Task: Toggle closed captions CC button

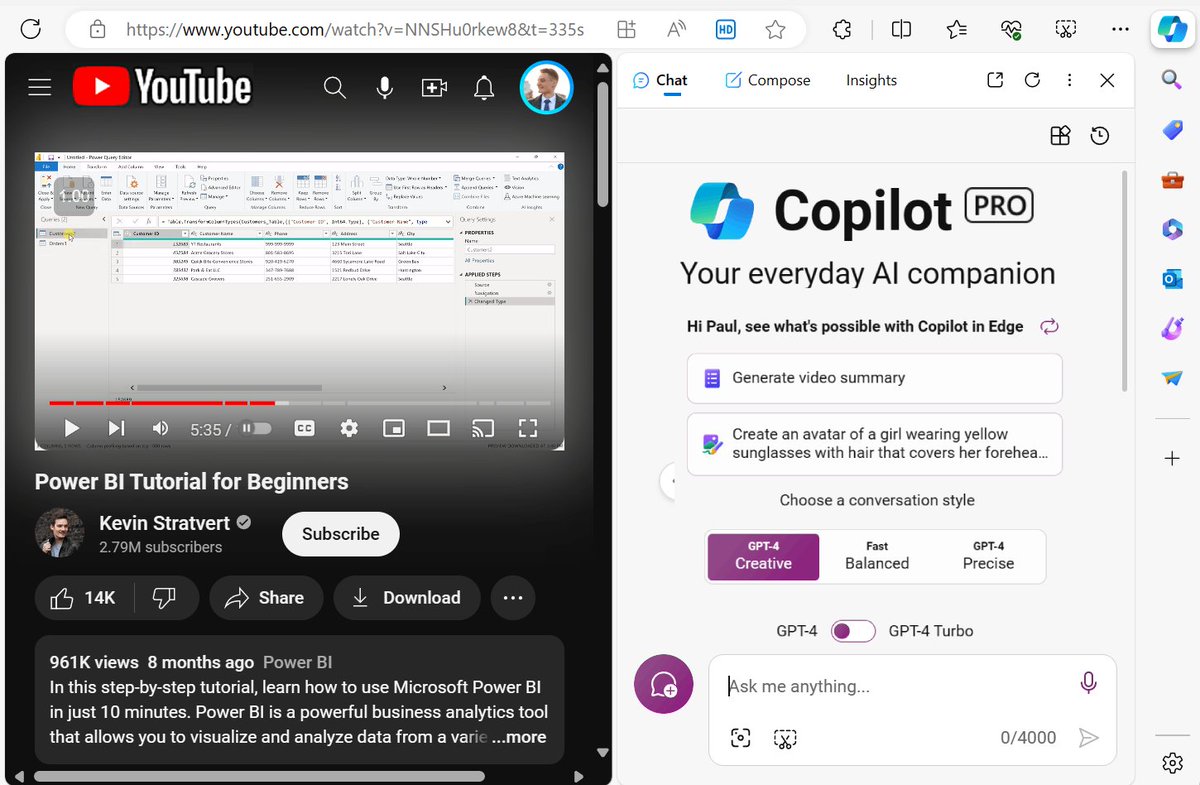Action: (305, 428)
